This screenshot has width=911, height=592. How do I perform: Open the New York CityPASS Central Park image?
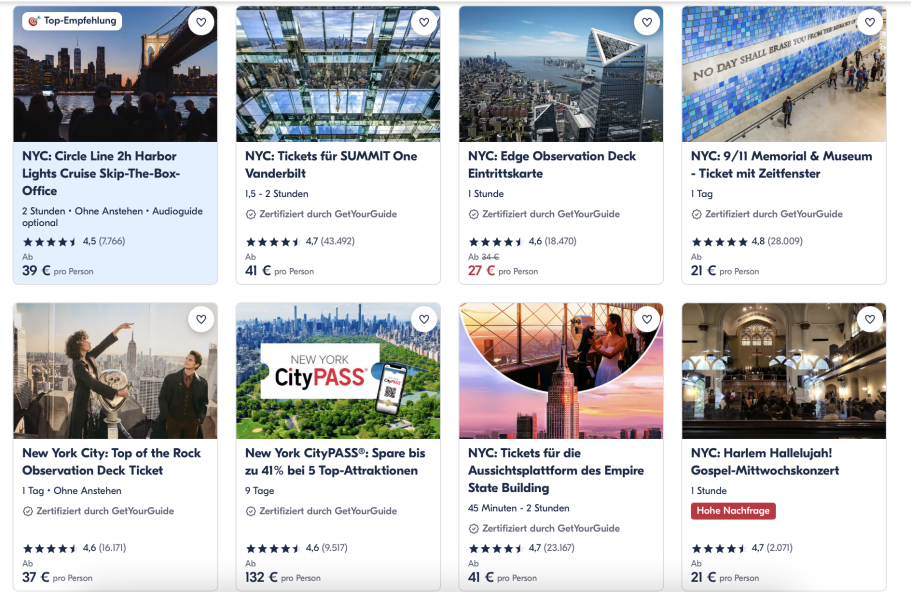(x=338, y=371)
